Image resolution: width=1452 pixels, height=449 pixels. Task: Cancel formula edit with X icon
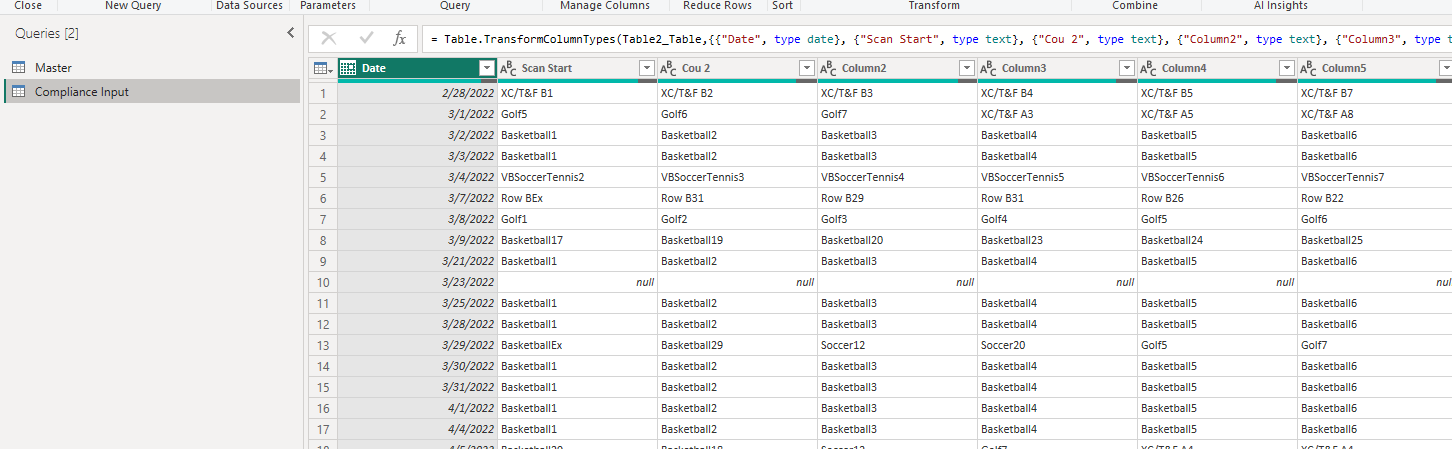point(328,38)
